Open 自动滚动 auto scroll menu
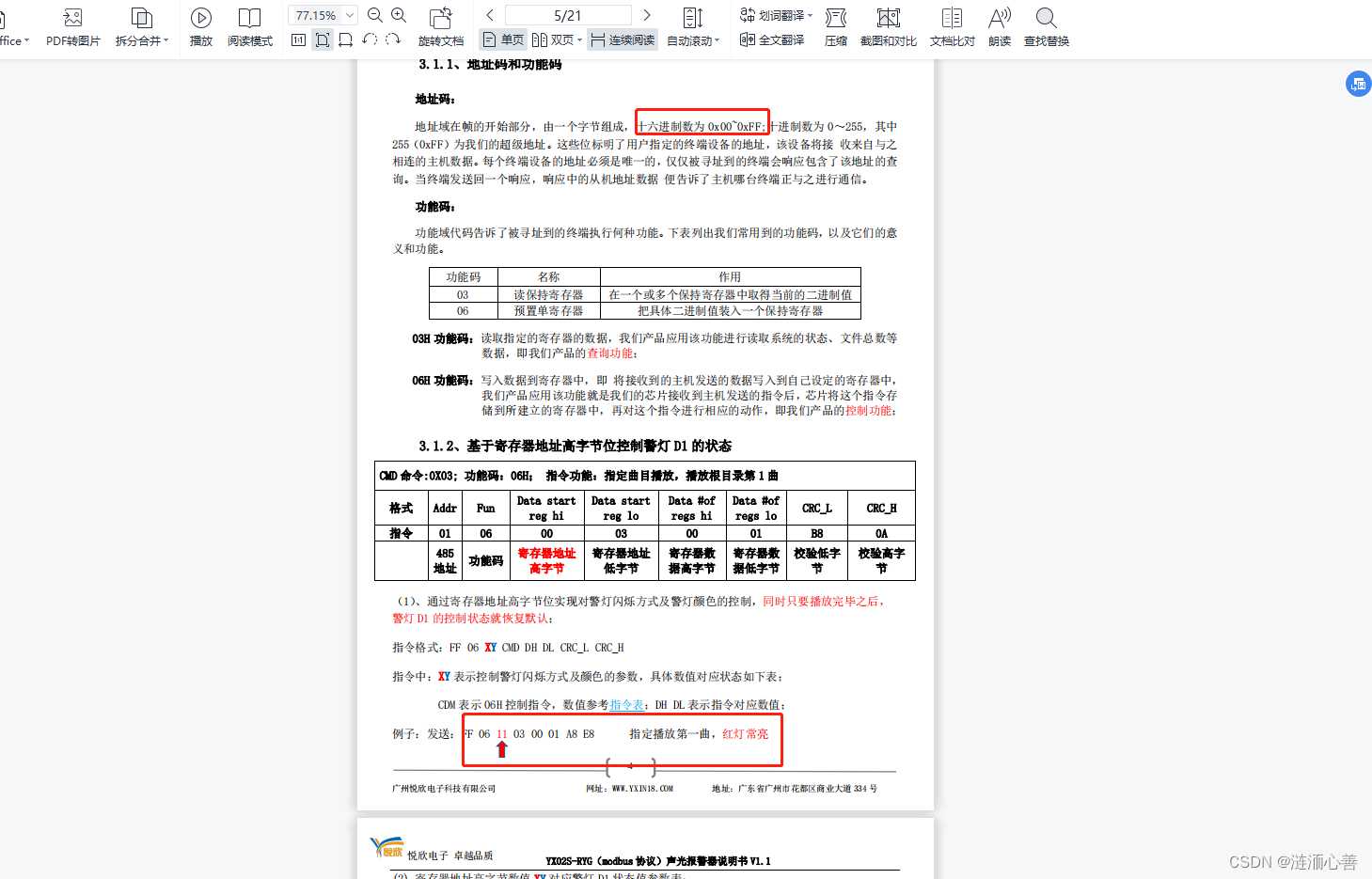This screenshot has width=1372, height=879. click(x=693, y=27)
